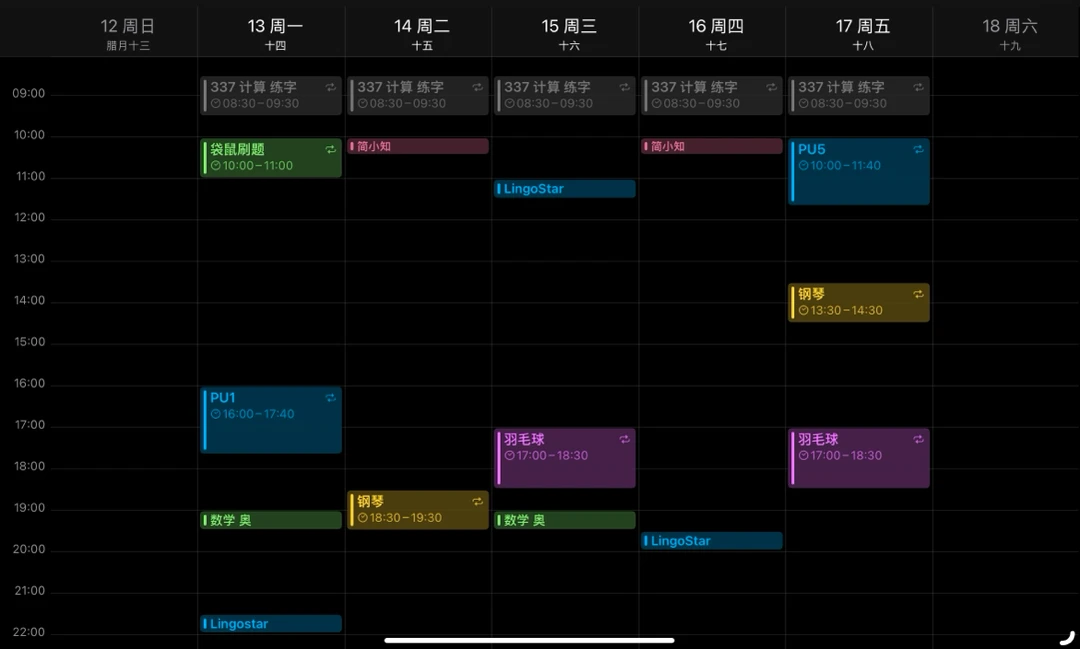Open Wednesday's LingoStar event
Screen dimensions: 1080x649
pyautogui.click(x=565, y=189)
